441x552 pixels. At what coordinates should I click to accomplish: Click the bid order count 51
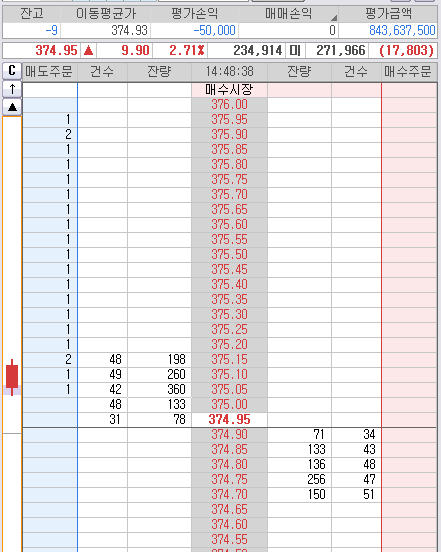[369, 494]
